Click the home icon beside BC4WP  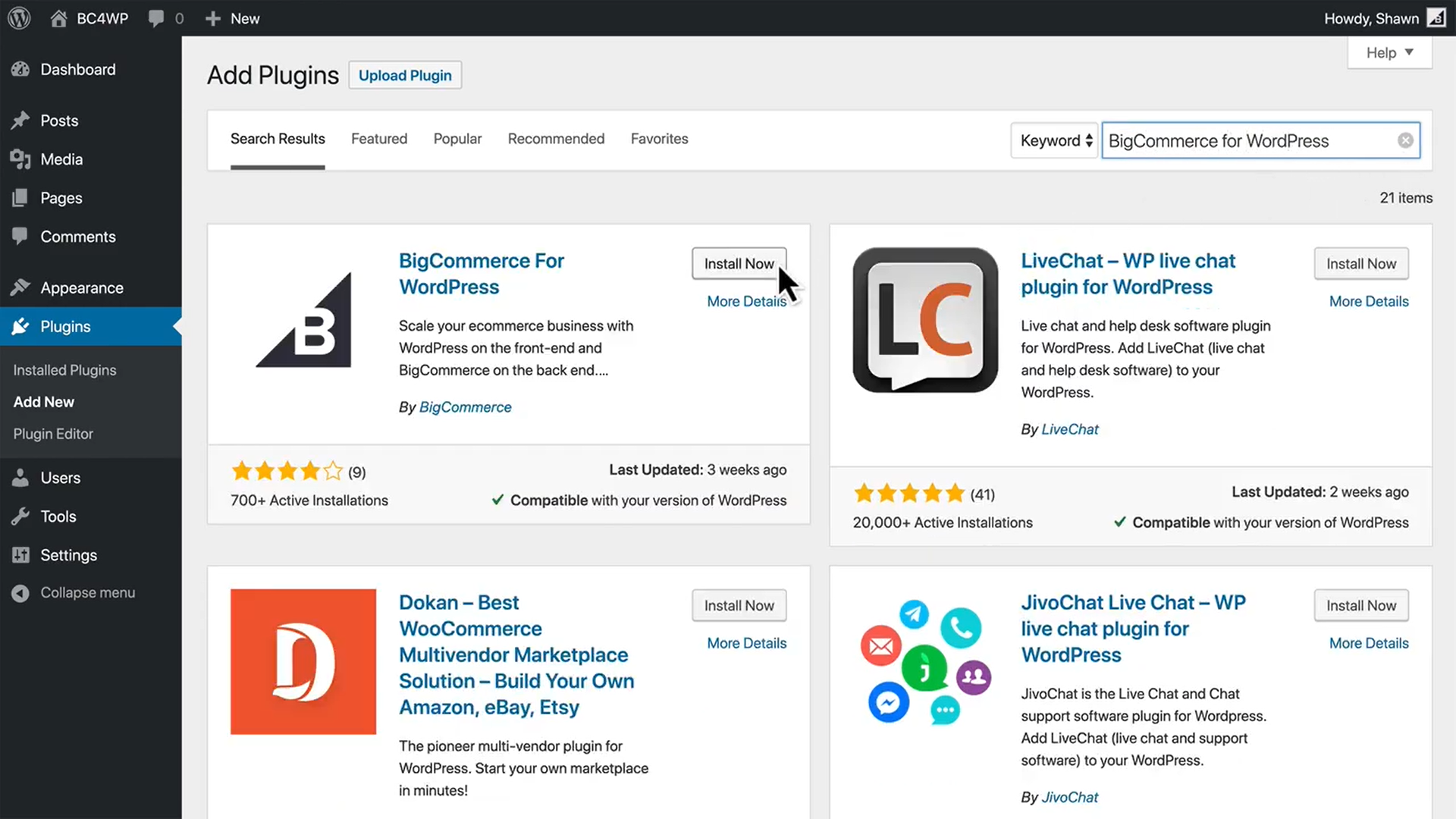coord(58,18)
